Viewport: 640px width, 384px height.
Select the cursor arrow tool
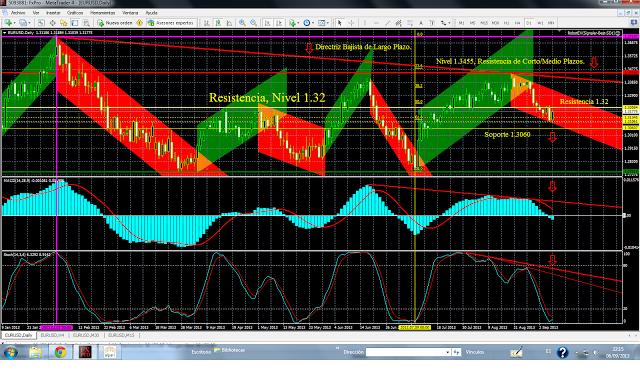click(x=340, y=23)
